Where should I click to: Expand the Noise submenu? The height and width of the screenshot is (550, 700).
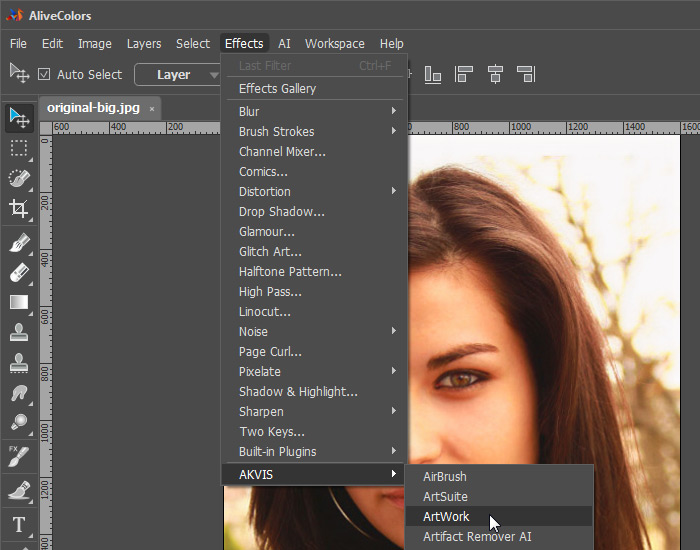(315, 331)
